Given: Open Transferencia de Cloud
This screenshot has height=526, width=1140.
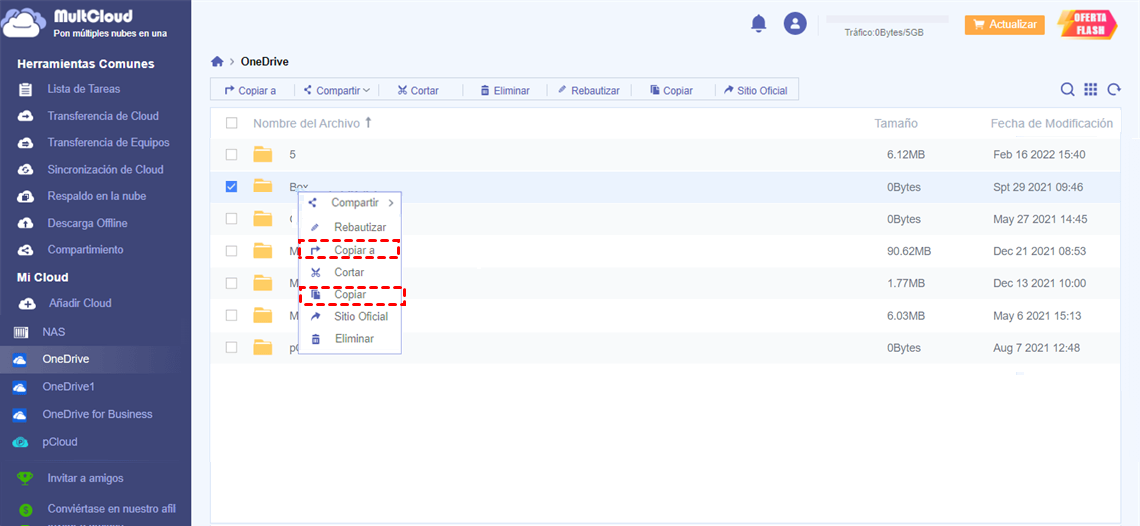Looking at the screenshot, I should (103, 116).
